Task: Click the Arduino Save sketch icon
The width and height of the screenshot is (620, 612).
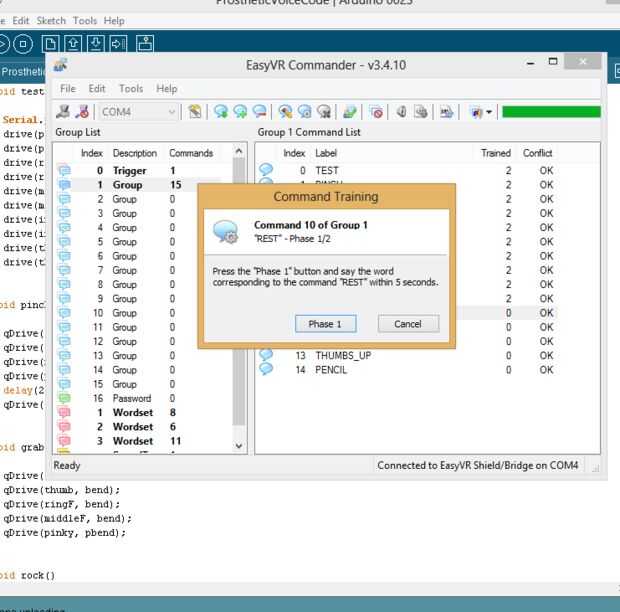Action: 95,44
